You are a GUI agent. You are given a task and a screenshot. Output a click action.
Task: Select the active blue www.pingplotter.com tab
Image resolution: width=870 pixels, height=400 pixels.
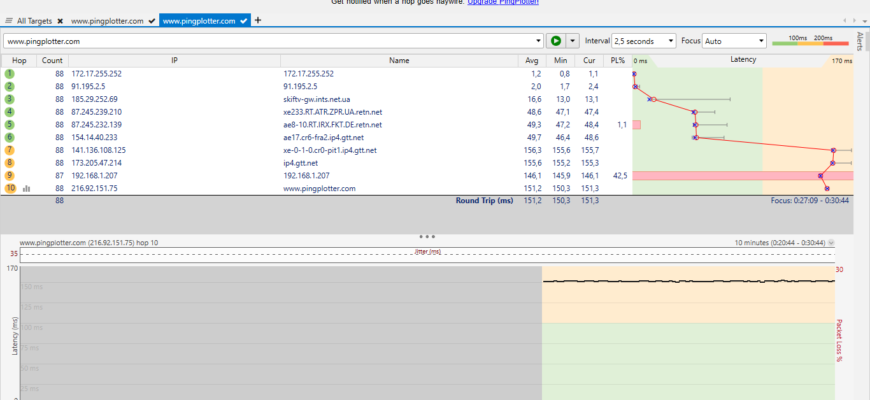pyautogui.click(x=205, y=21)
